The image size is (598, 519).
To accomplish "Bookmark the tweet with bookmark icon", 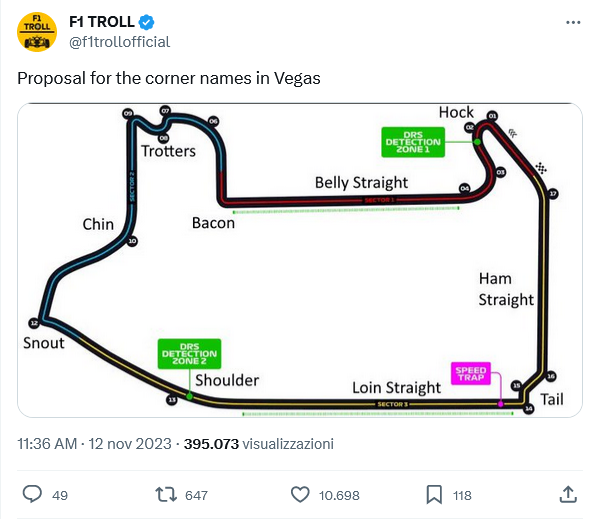I will 434,495.
